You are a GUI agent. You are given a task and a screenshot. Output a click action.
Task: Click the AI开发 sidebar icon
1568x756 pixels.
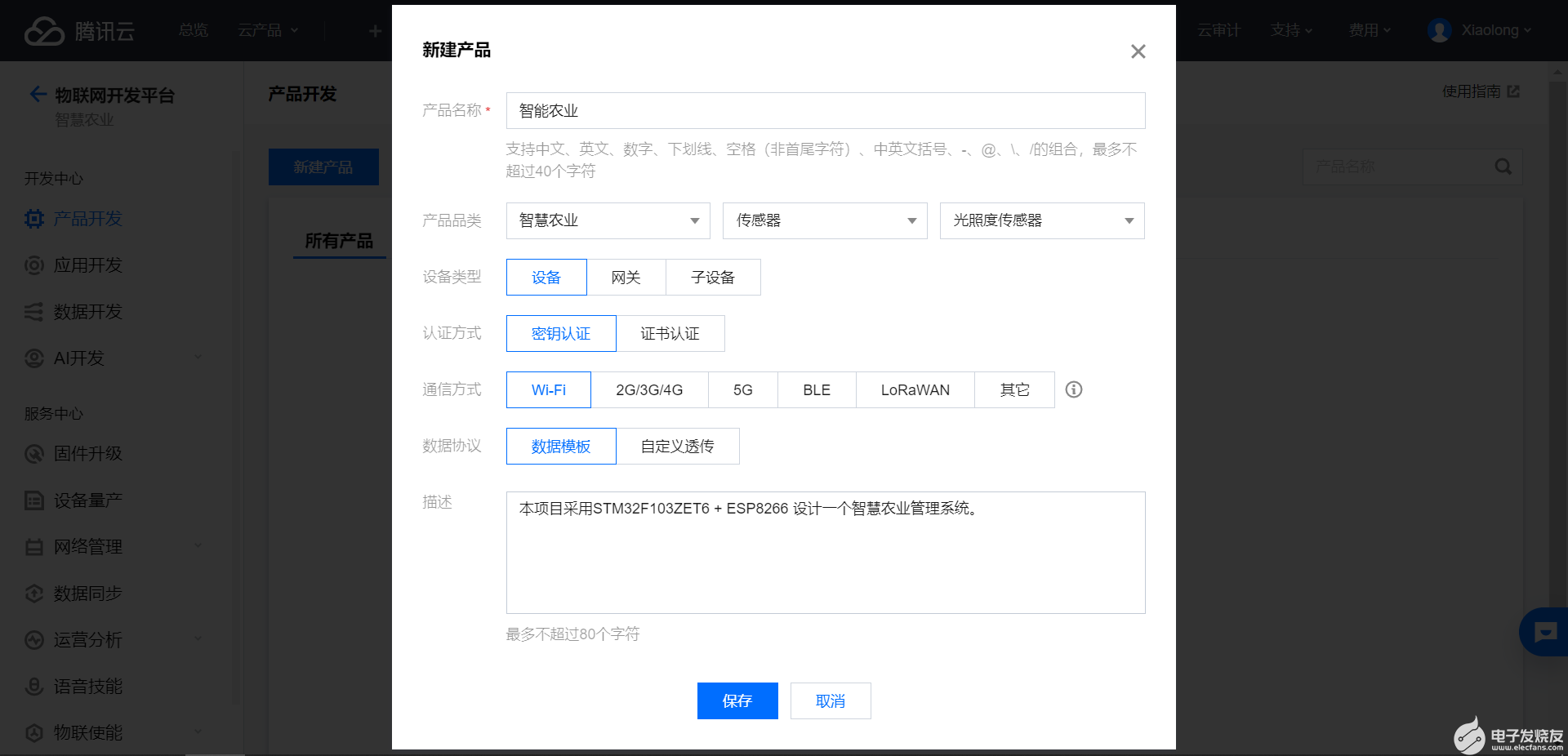tap(34, 358)
